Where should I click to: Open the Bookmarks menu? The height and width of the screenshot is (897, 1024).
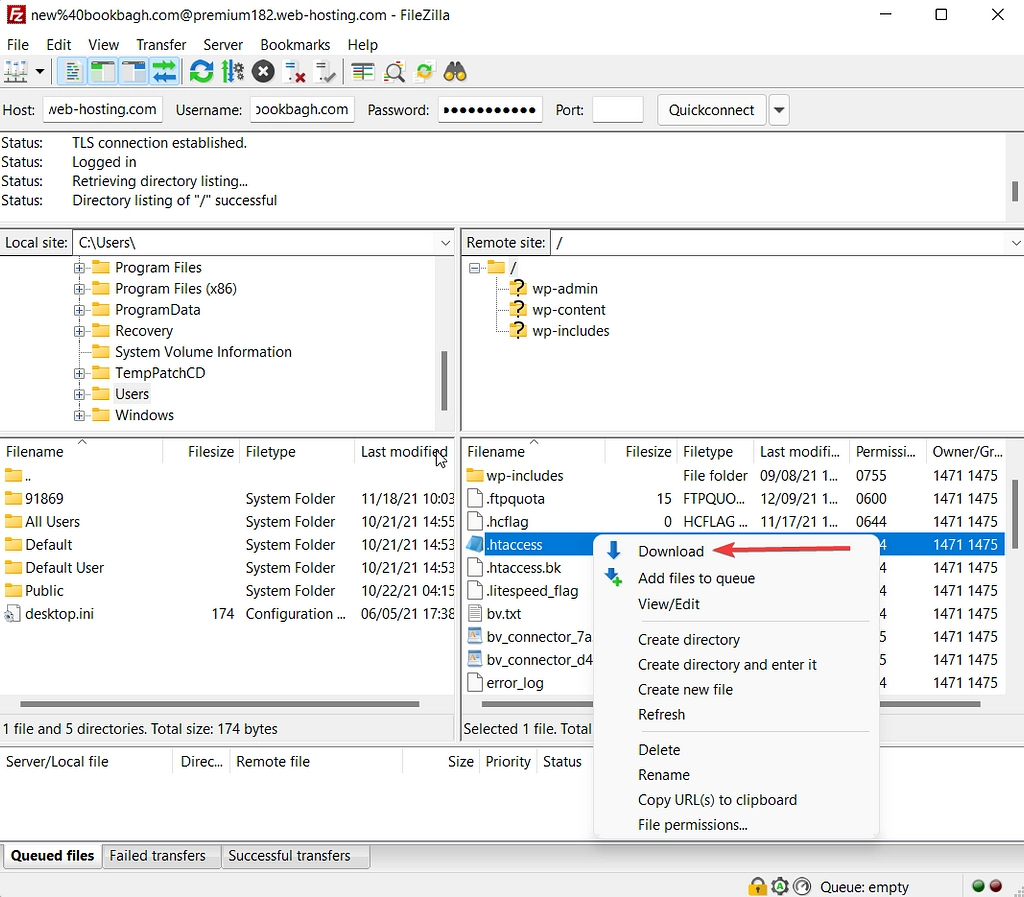(295, 45)
